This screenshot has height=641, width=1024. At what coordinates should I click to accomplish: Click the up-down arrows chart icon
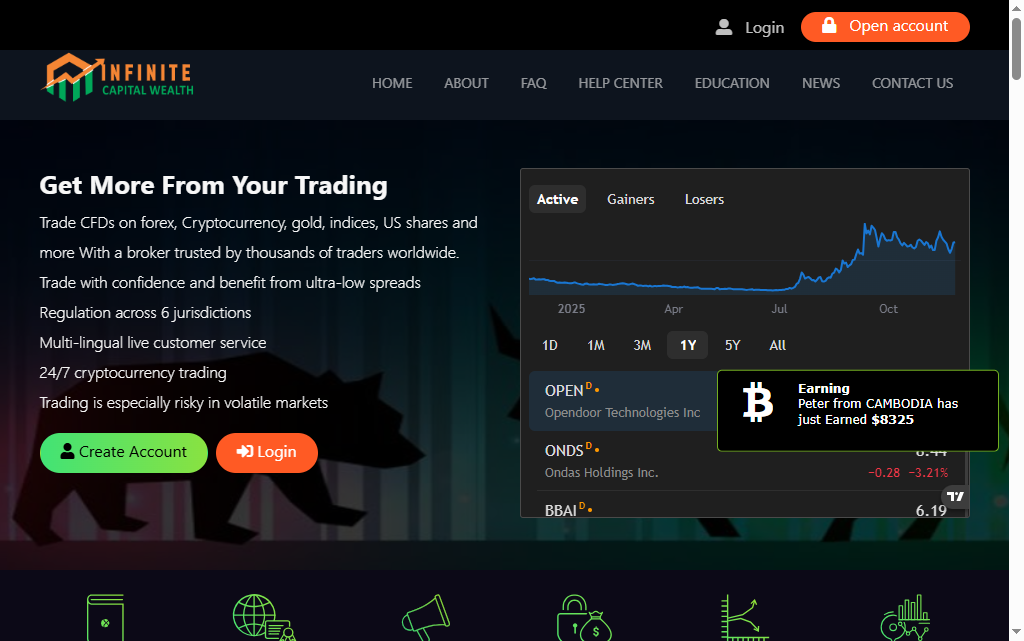point(740,617)
